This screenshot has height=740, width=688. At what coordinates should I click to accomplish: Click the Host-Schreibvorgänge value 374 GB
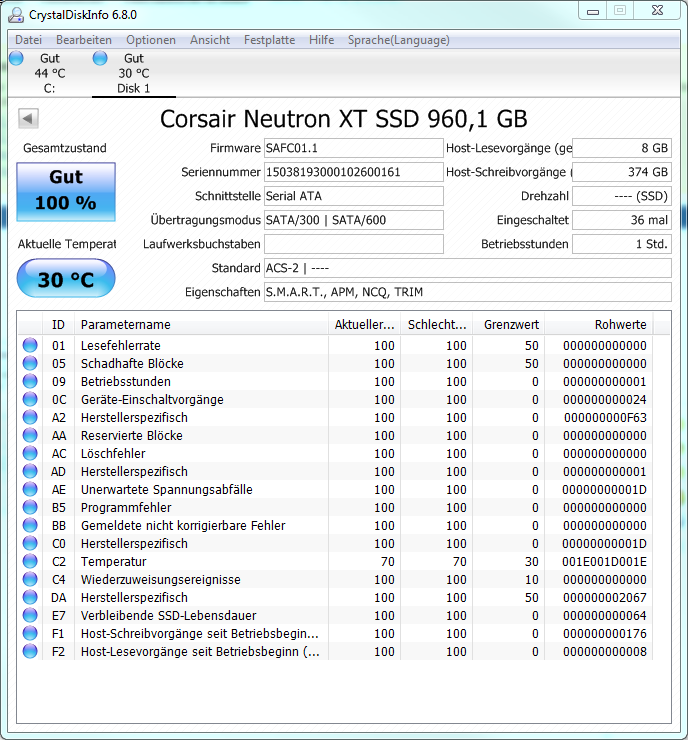(x=622, y=172)
